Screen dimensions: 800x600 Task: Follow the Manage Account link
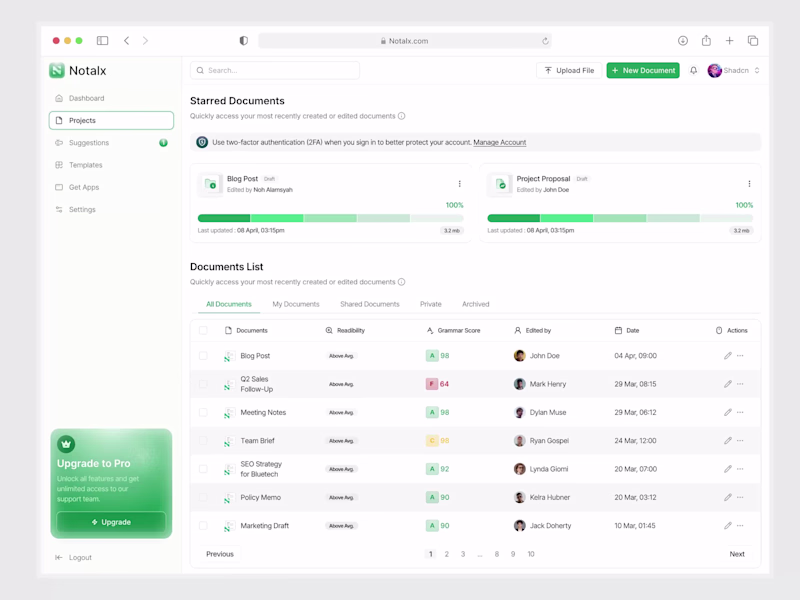[x=499, y=142]
